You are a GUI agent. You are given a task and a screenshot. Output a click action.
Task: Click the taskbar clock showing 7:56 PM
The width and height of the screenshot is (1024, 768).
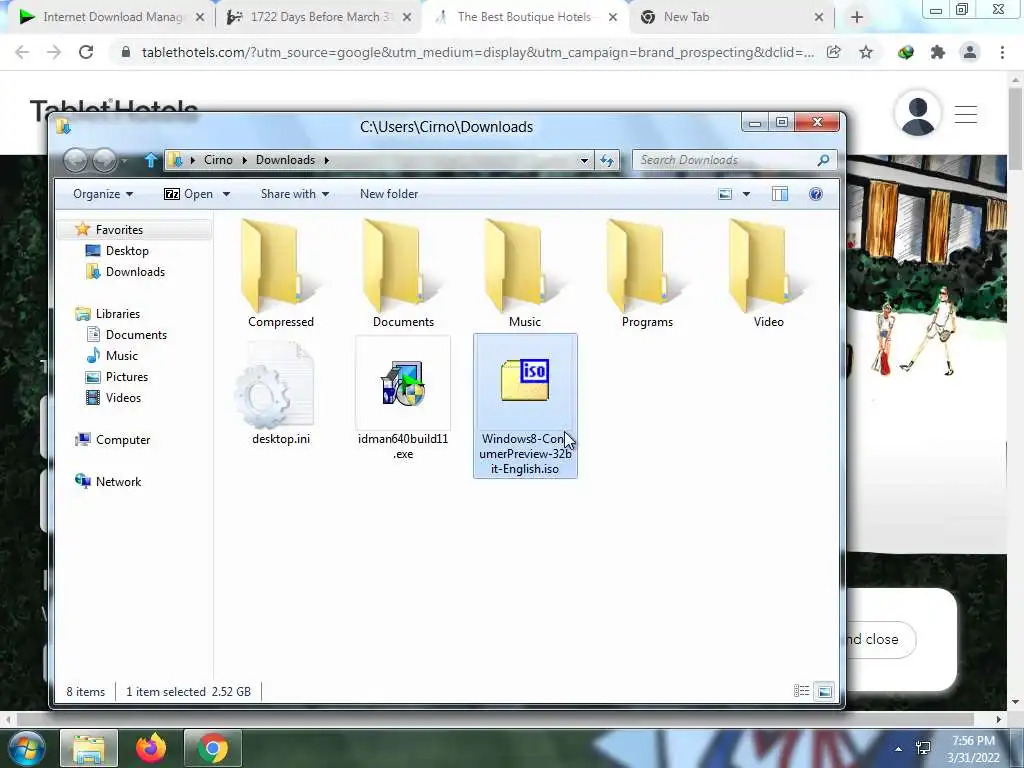pos(973,749)
